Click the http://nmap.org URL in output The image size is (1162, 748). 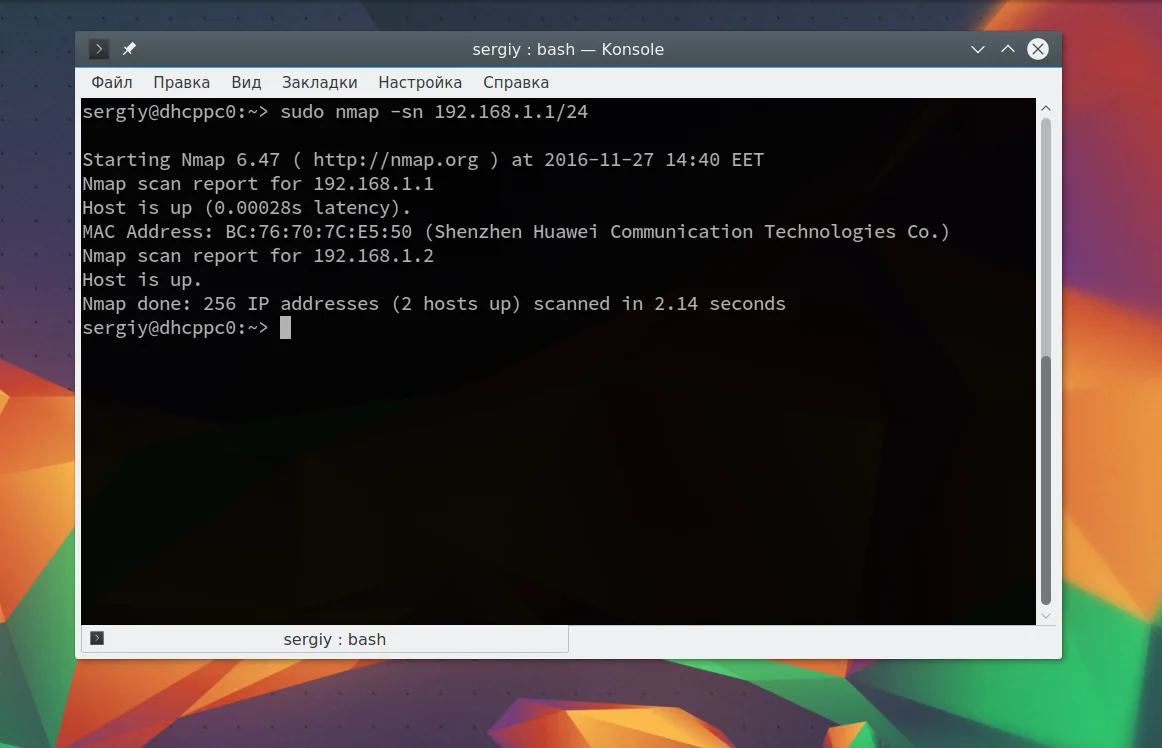(x=396, y=160)
